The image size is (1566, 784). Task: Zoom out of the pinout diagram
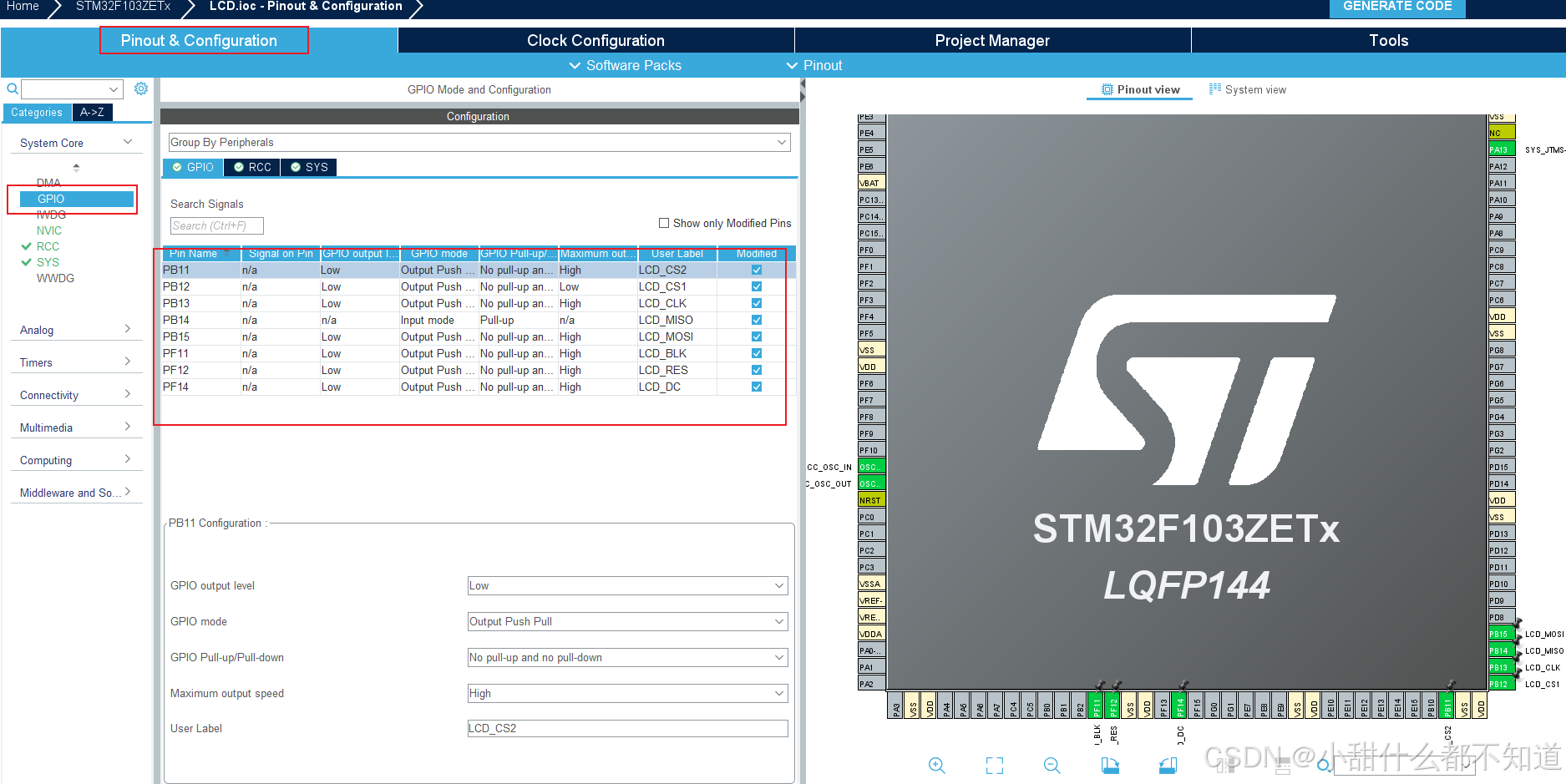pos(1052,766)
